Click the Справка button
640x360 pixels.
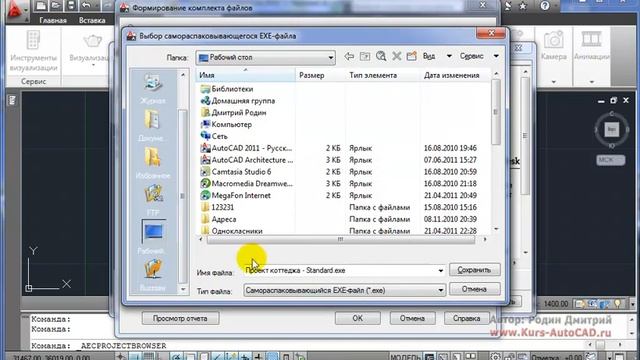point(466,318)
